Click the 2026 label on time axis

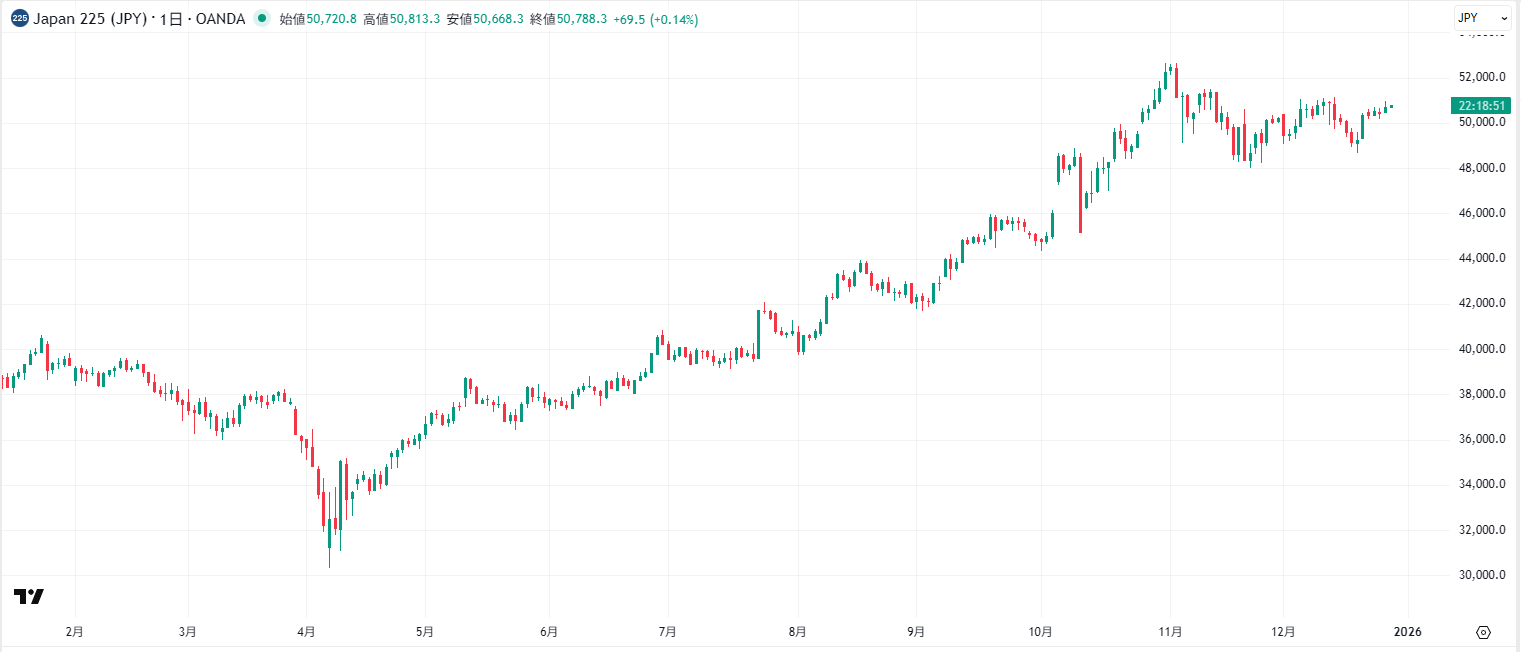point(1409,631)
